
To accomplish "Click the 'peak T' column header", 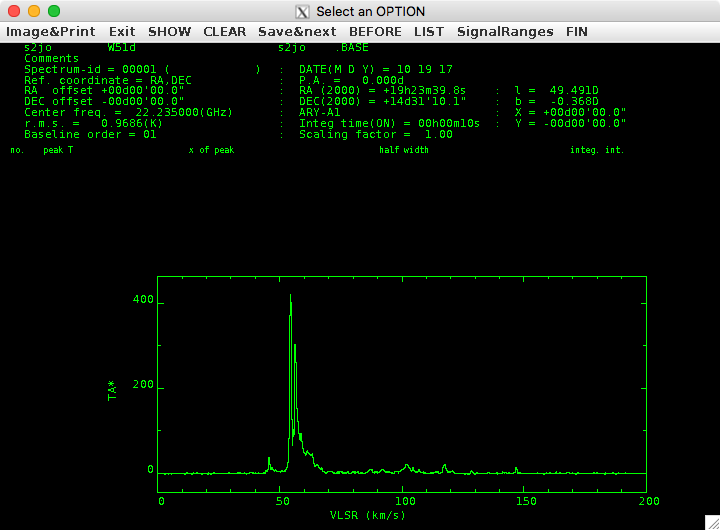I will [58, 150].
